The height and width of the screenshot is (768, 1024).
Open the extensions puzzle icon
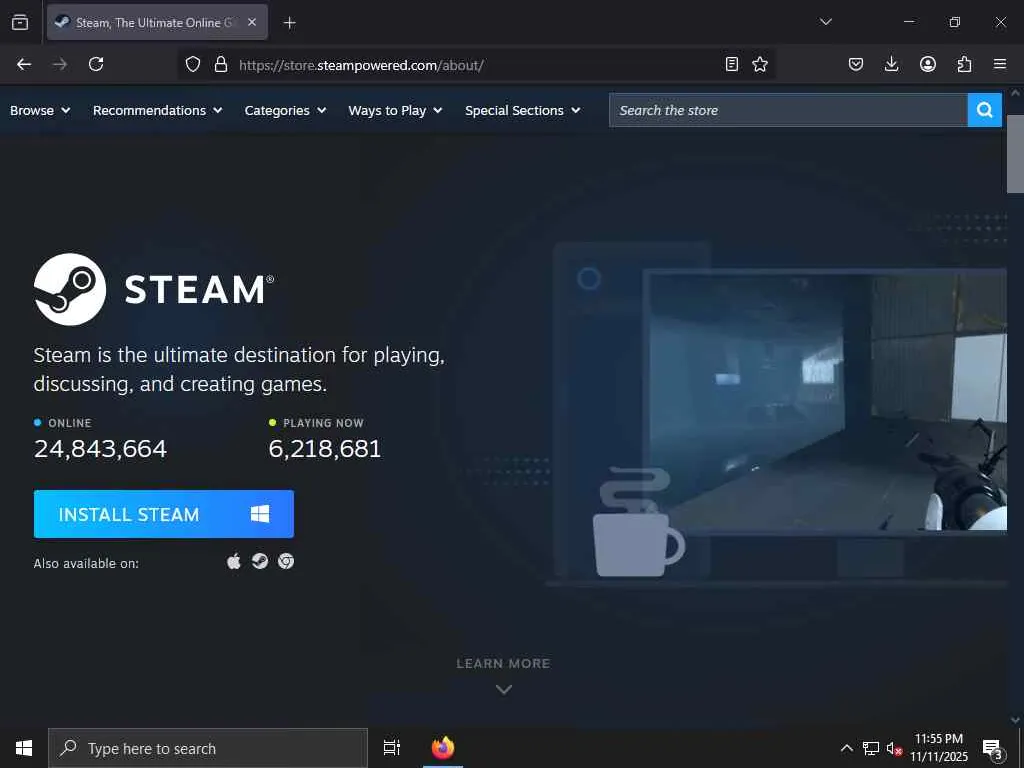[964, 64]
